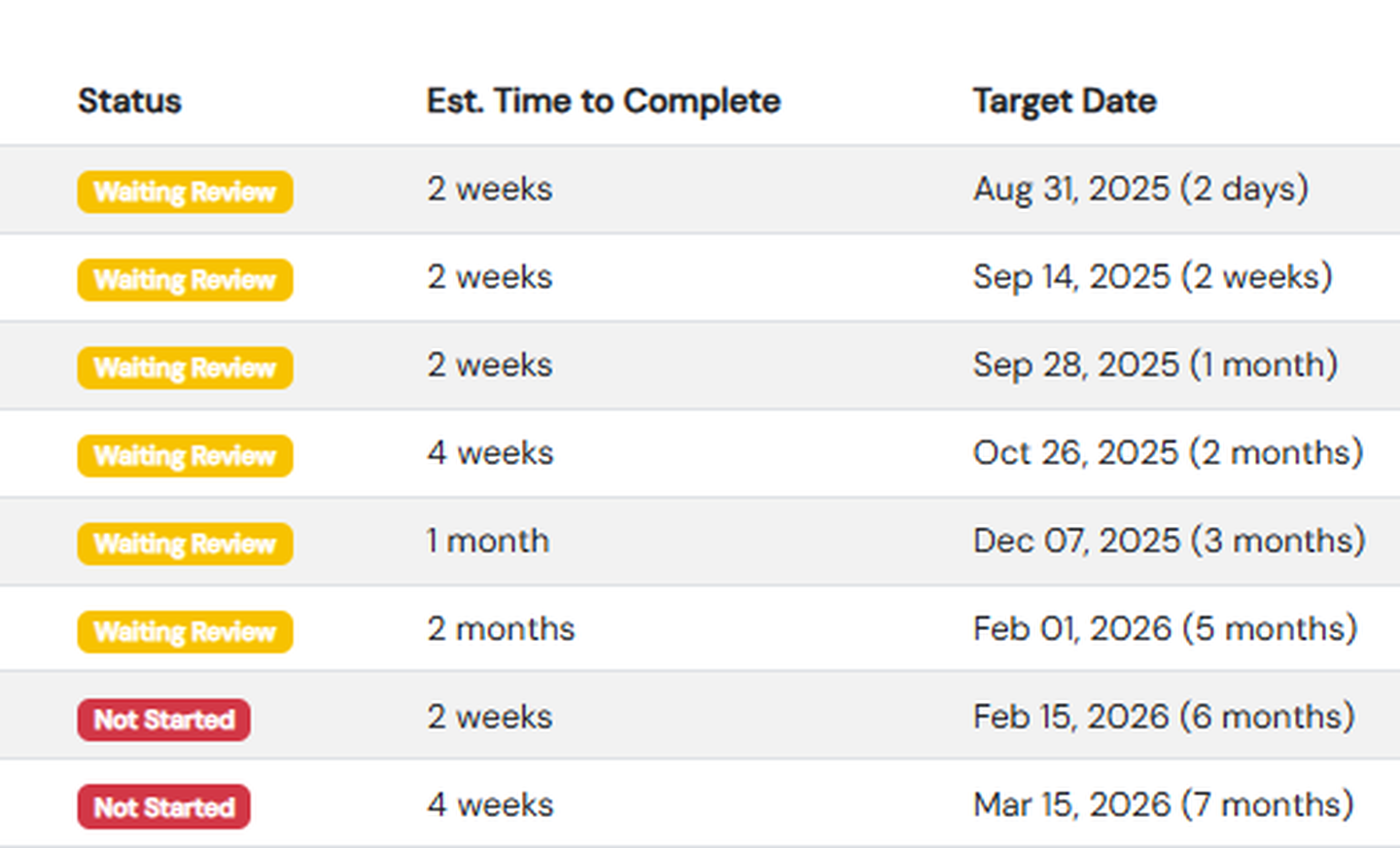
Task: Click Waiting Review badge for Oct 26 row
Action: pyautogui.click(x=185, y=456)
